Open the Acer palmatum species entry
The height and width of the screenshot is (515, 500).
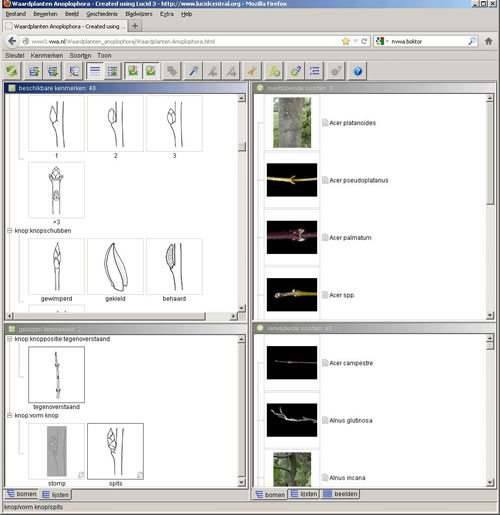(x=350, y=238)
